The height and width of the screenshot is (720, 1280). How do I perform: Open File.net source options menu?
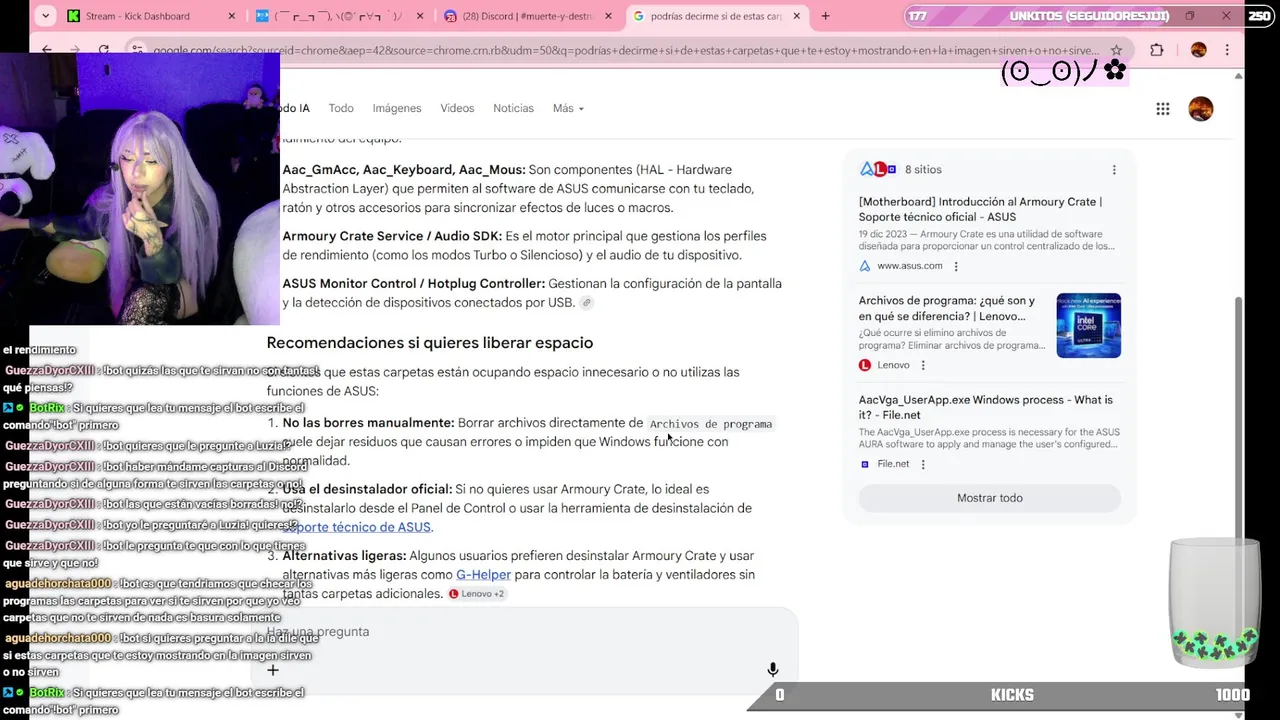(923, 464)
